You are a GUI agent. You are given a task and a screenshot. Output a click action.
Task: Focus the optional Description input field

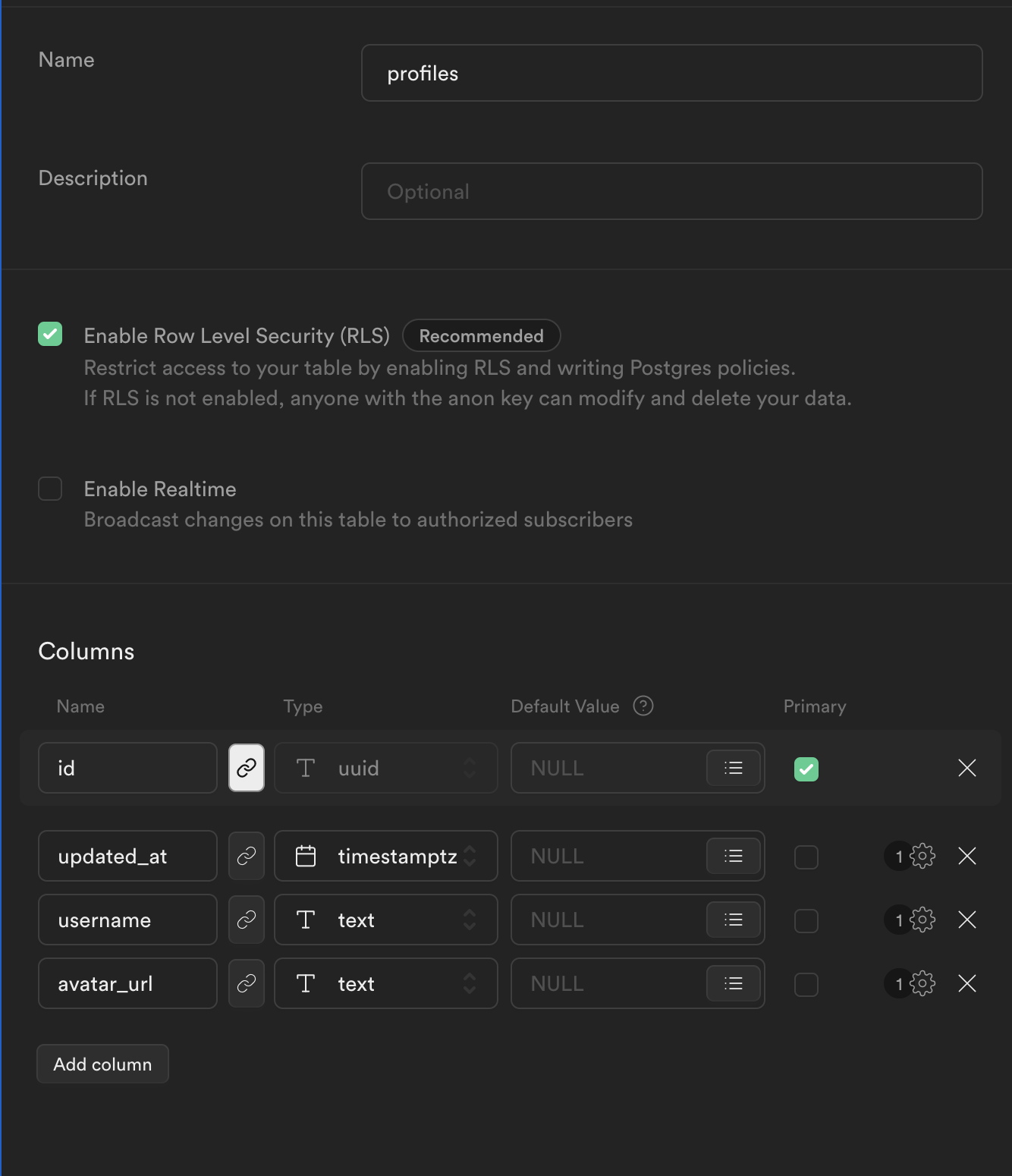[671, 191]
